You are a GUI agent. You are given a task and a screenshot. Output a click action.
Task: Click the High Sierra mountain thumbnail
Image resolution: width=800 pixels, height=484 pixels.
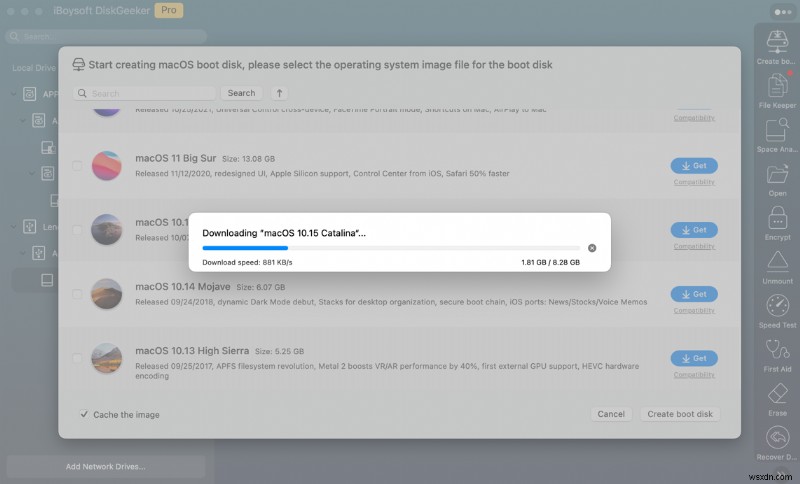coord(107,359)
